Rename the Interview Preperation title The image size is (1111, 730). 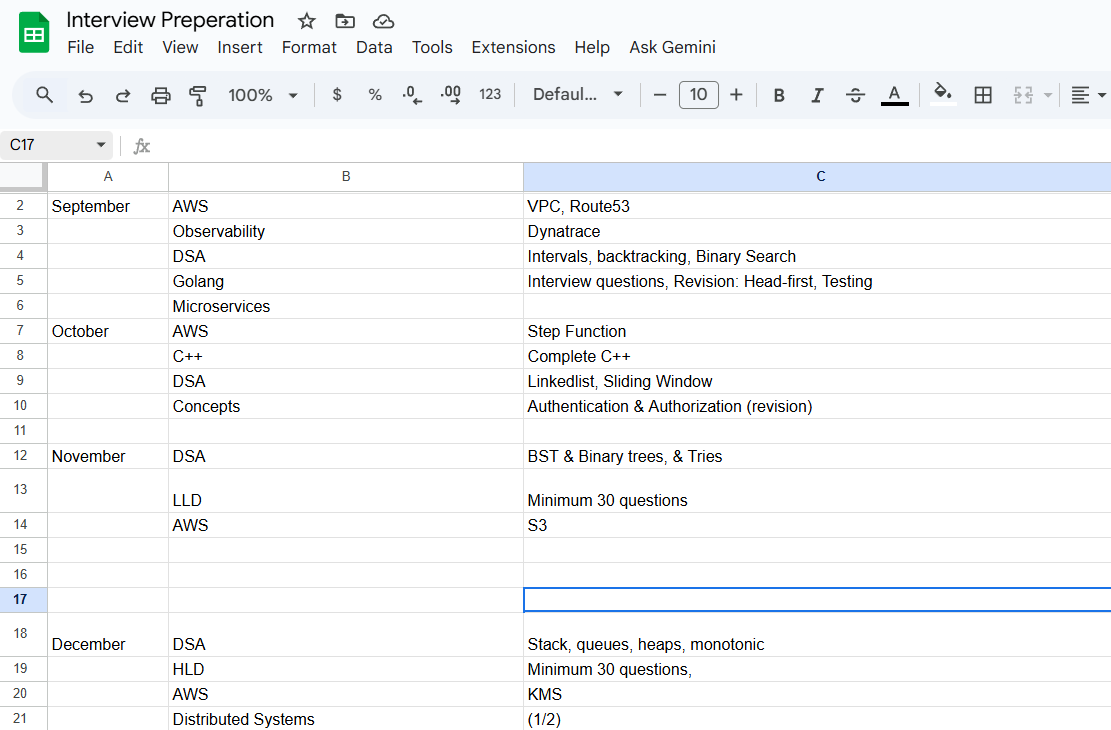pos(170,21)
